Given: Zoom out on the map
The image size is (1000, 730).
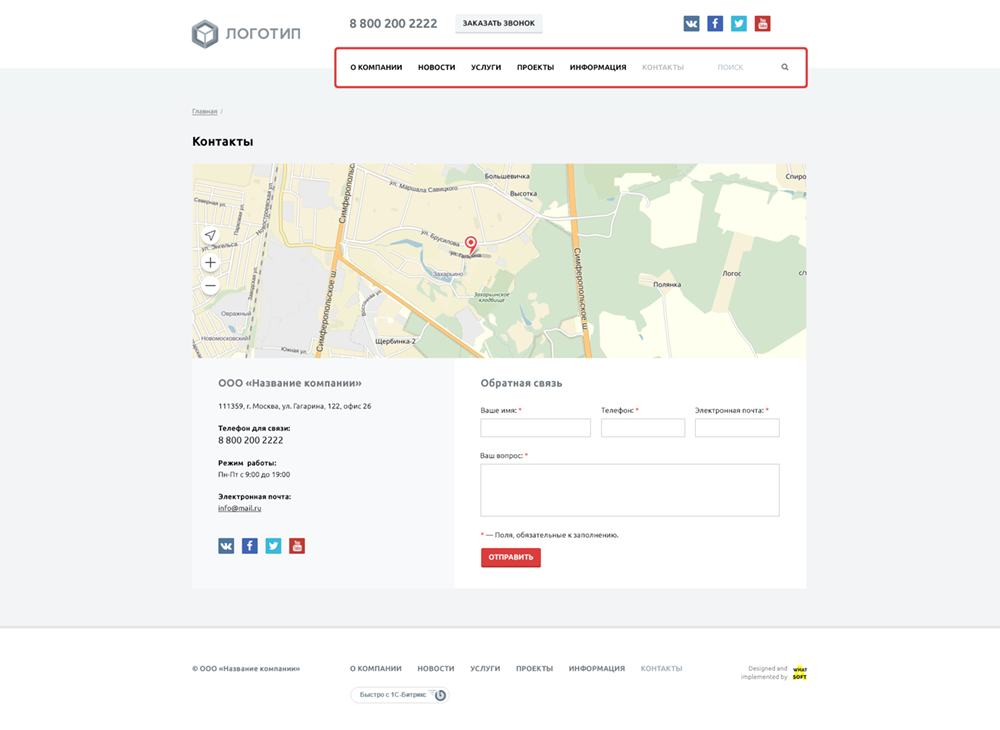Looking at the screenshot, I should coord(210,286).
